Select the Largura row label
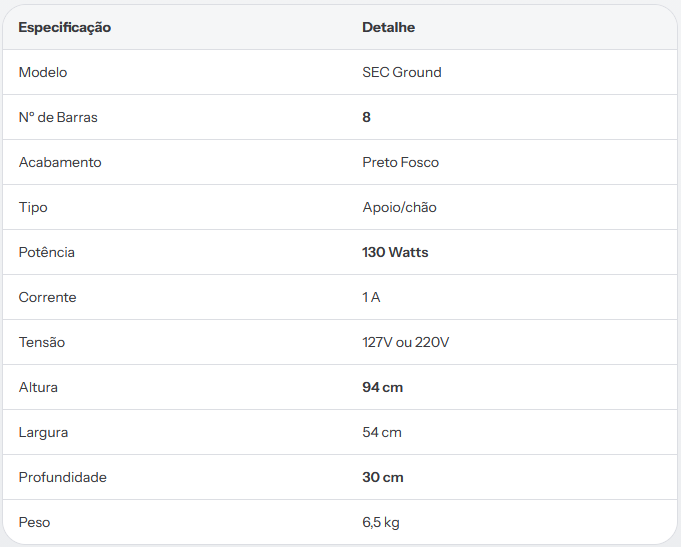The image size is (681, 547). click(x=43, y=432)
